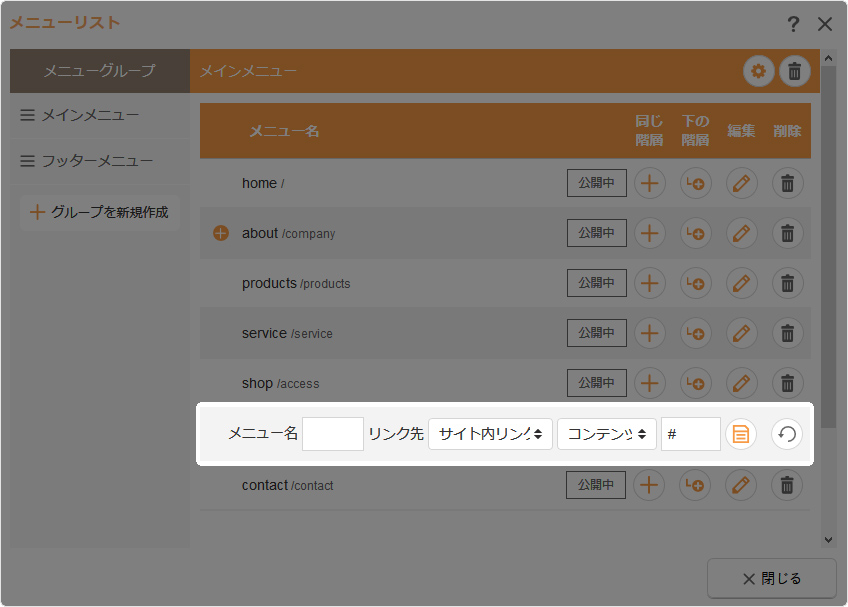
Task: Edit the products menu item
Action: tap(741, 283)
